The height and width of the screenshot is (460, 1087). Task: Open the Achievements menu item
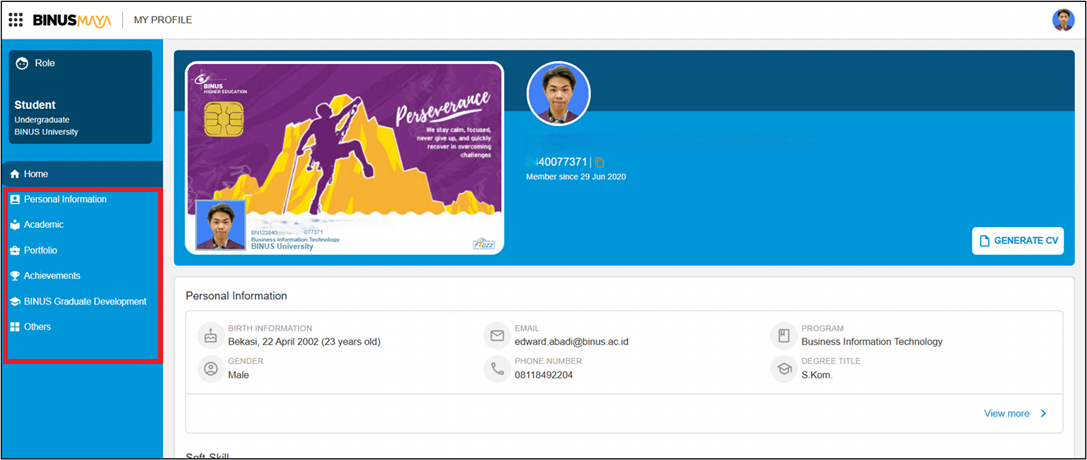point(82,276)
